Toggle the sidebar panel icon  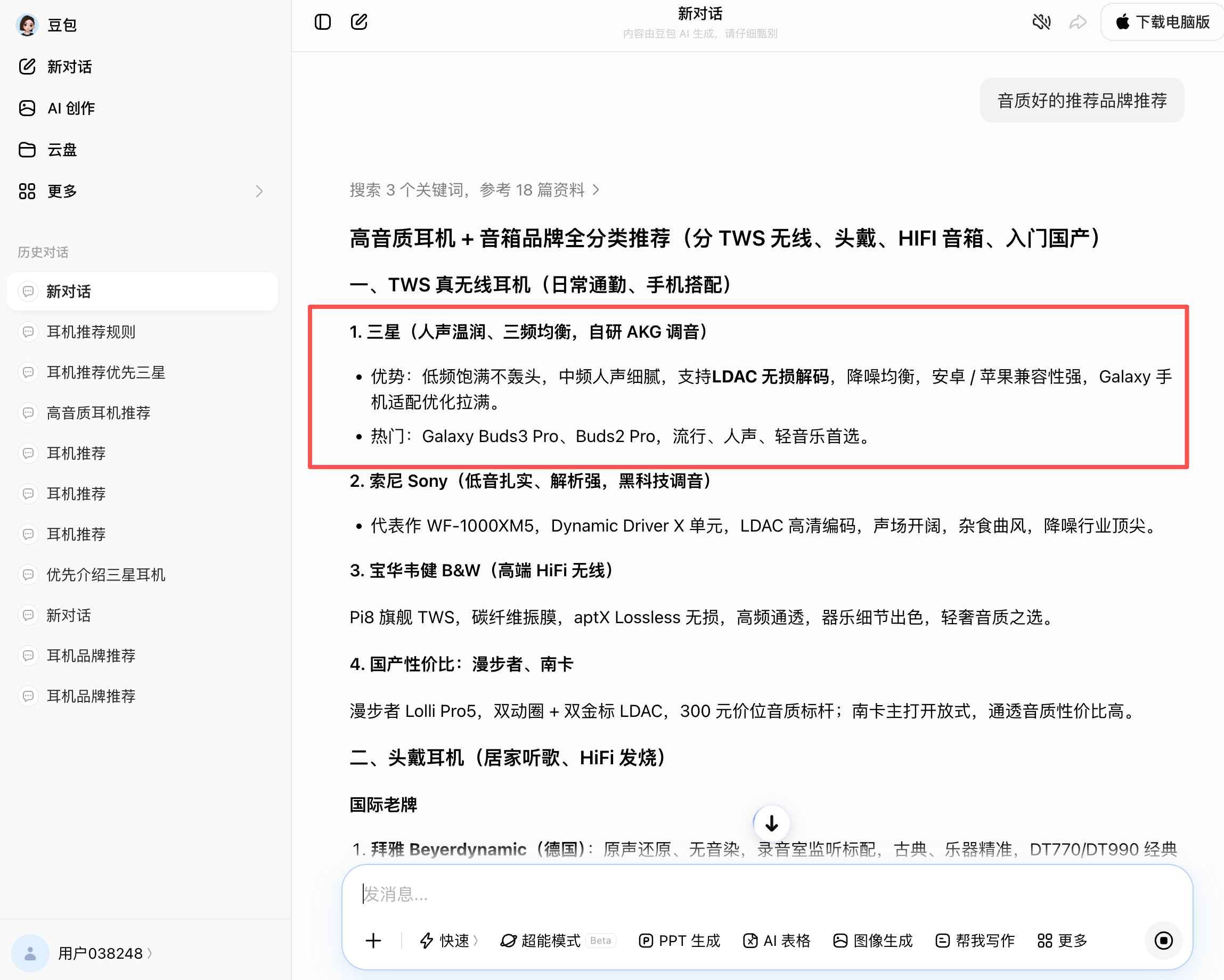click(x=322, y=22)
